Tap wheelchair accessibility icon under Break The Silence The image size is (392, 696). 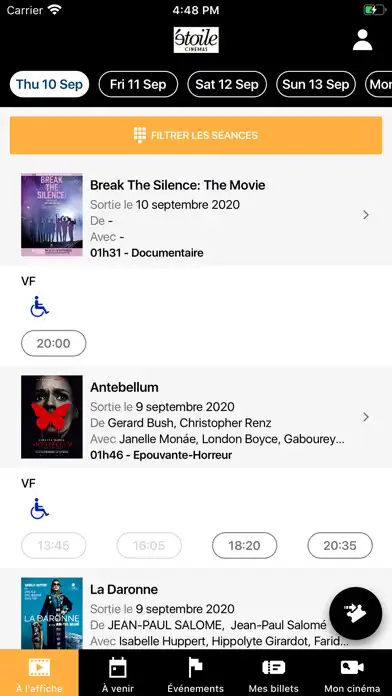point(40,307)
